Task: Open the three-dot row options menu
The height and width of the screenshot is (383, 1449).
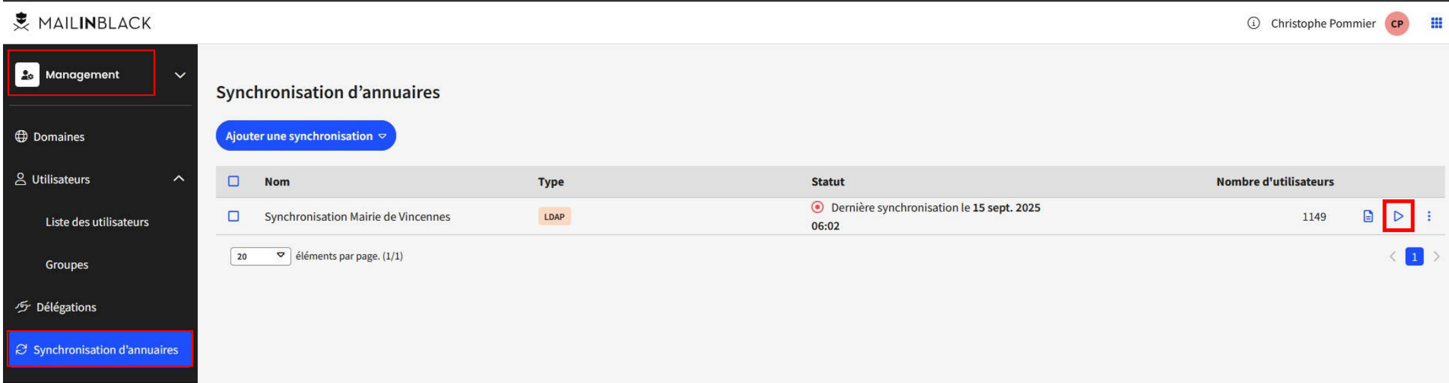Action: [x=1429, y=216]
